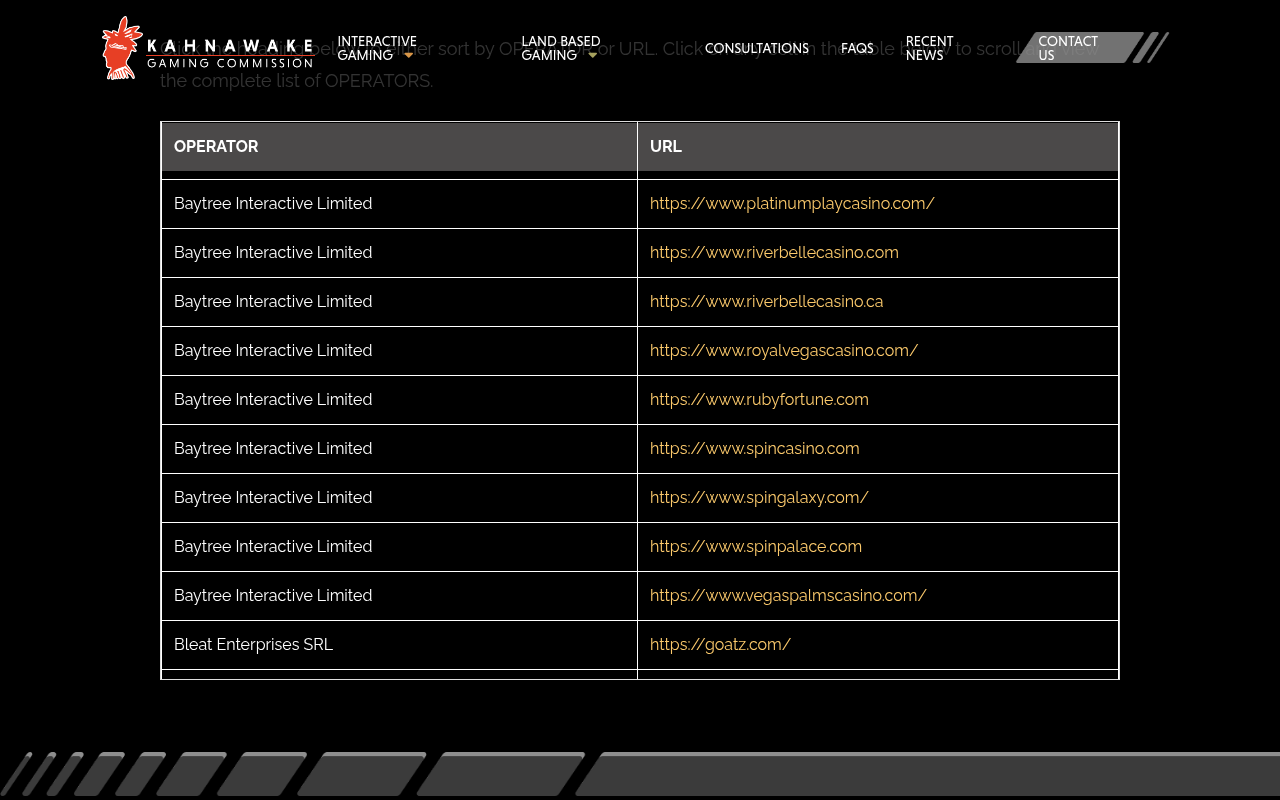Click the Kahnawake Gaming Commission logo

[207, 47]
